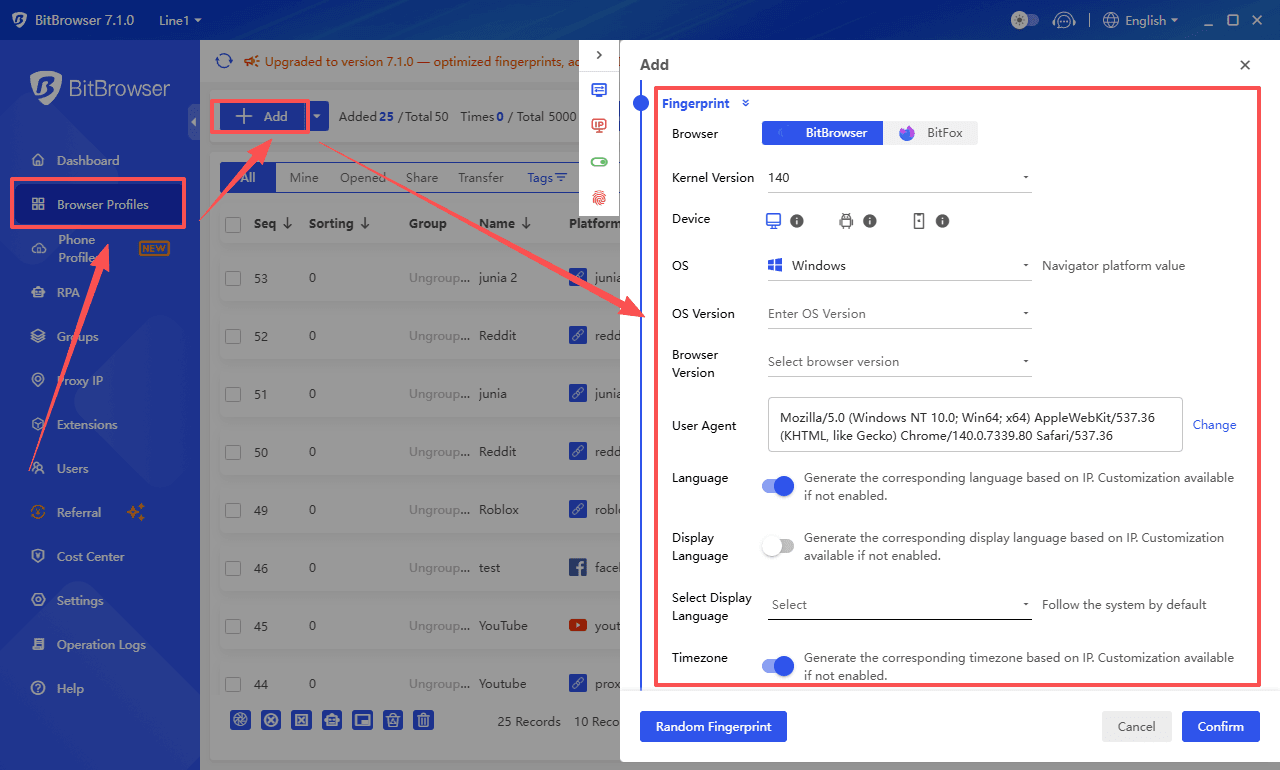Select the PC device icon in the Device row
The width and height of the screenshot is (1280, 770).
(x=771, y=220)
